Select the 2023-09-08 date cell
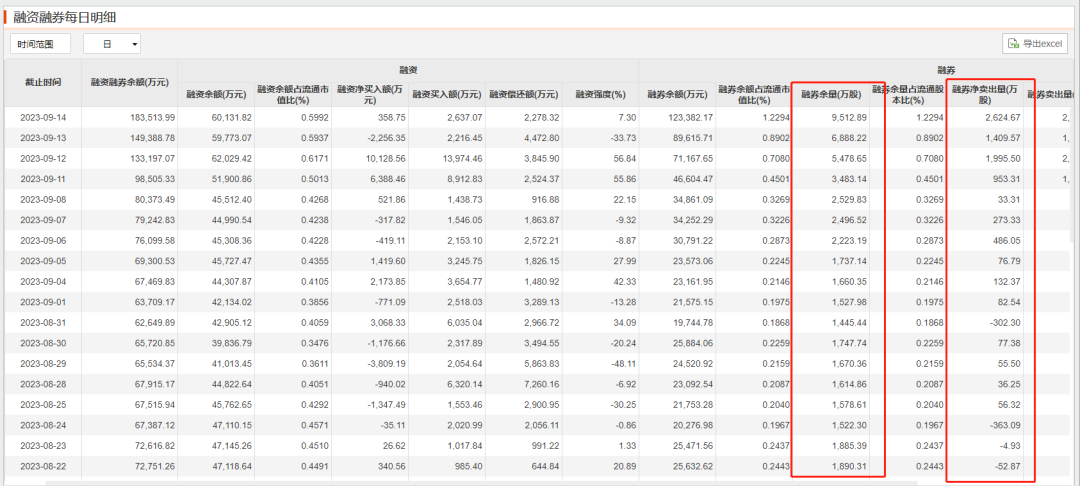 coord(43,200)
